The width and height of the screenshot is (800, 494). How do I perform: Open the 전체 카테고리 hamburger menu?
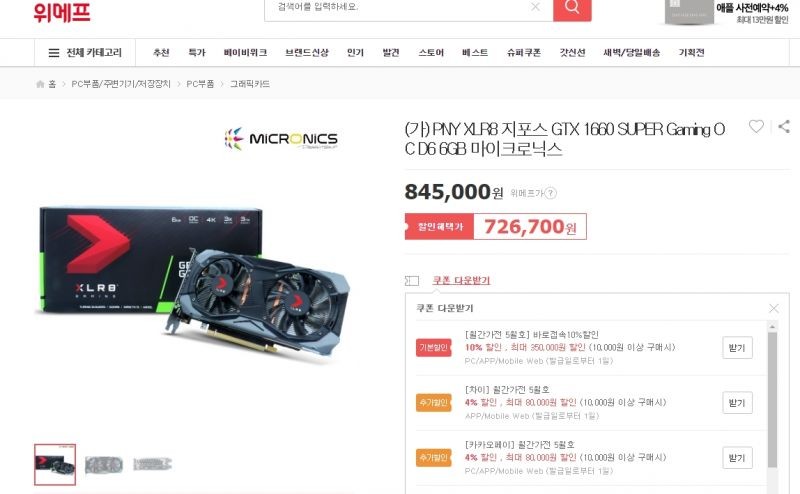[85, 53]
